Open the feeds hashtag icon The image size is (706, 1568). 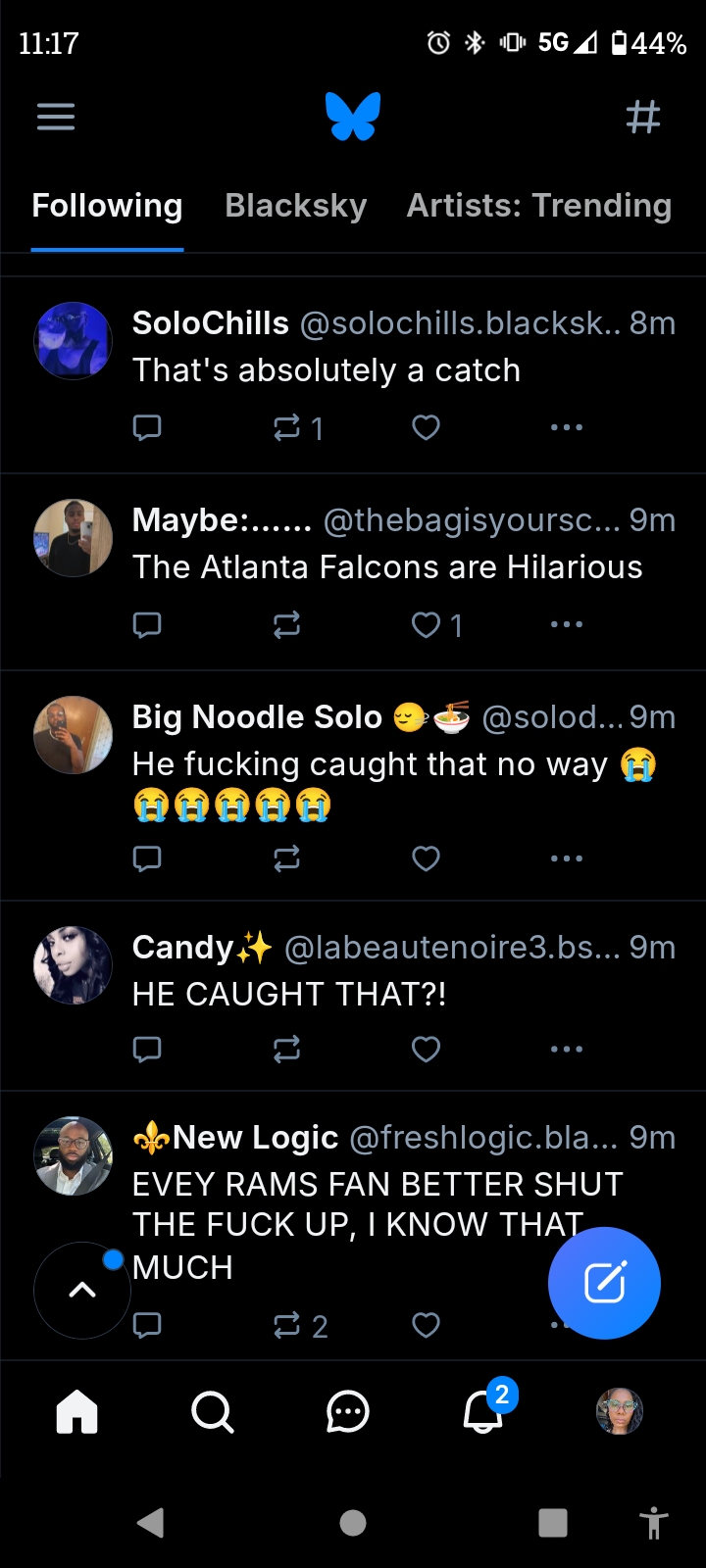[642, 118]
